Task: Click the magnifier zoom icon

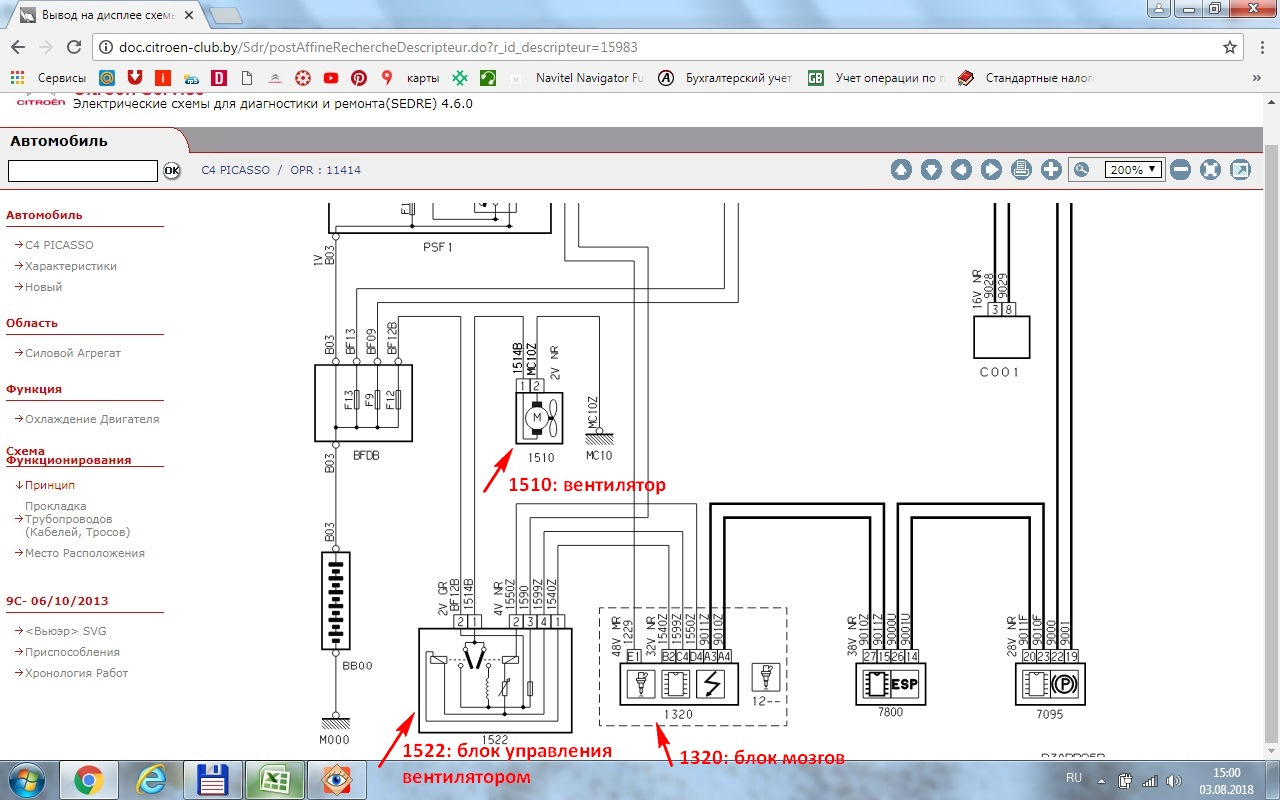Action: 1081,170
